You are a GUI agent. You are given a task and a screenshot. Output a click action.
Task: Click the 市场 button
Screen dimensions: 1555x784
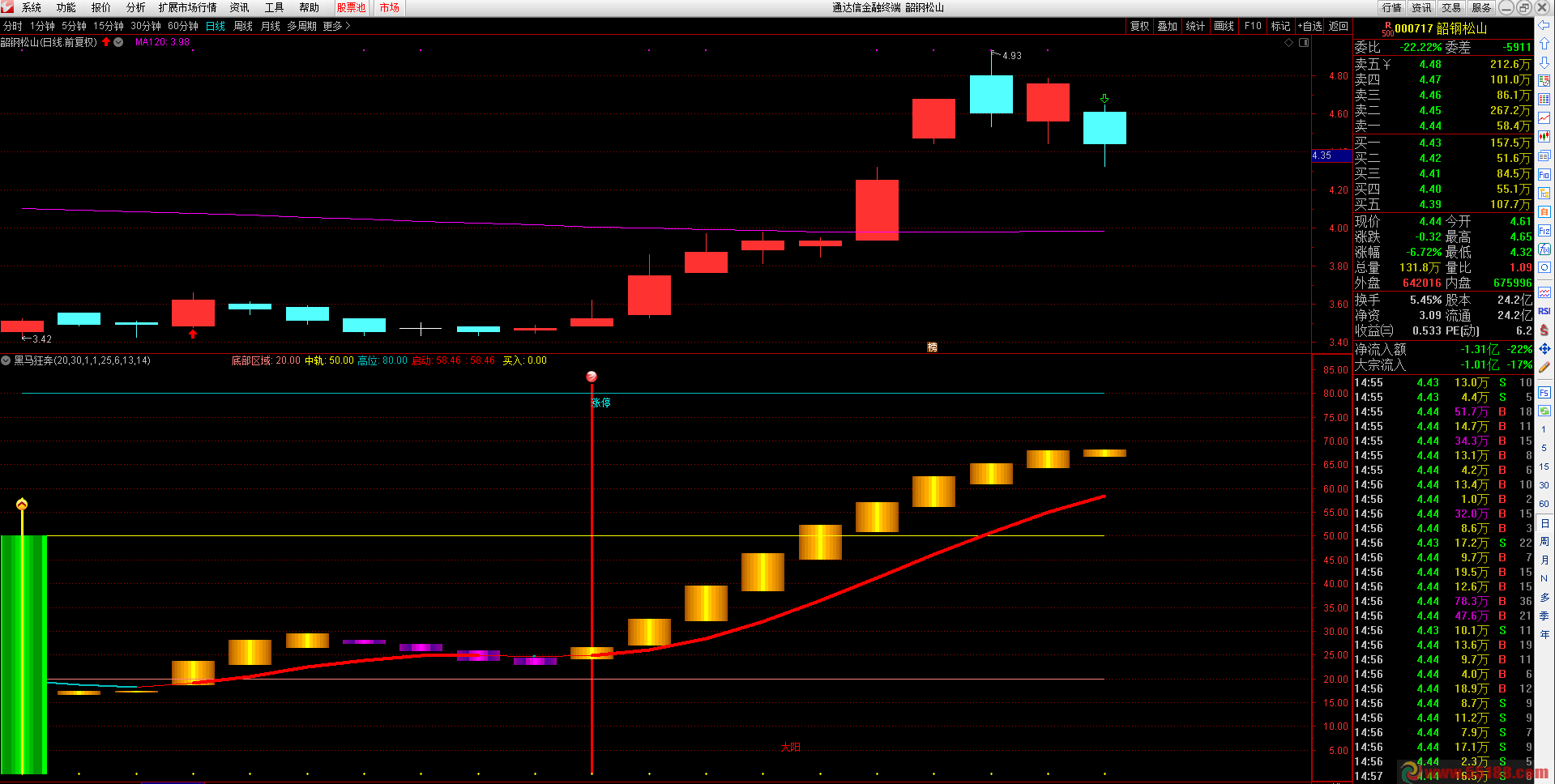[390, 7]
